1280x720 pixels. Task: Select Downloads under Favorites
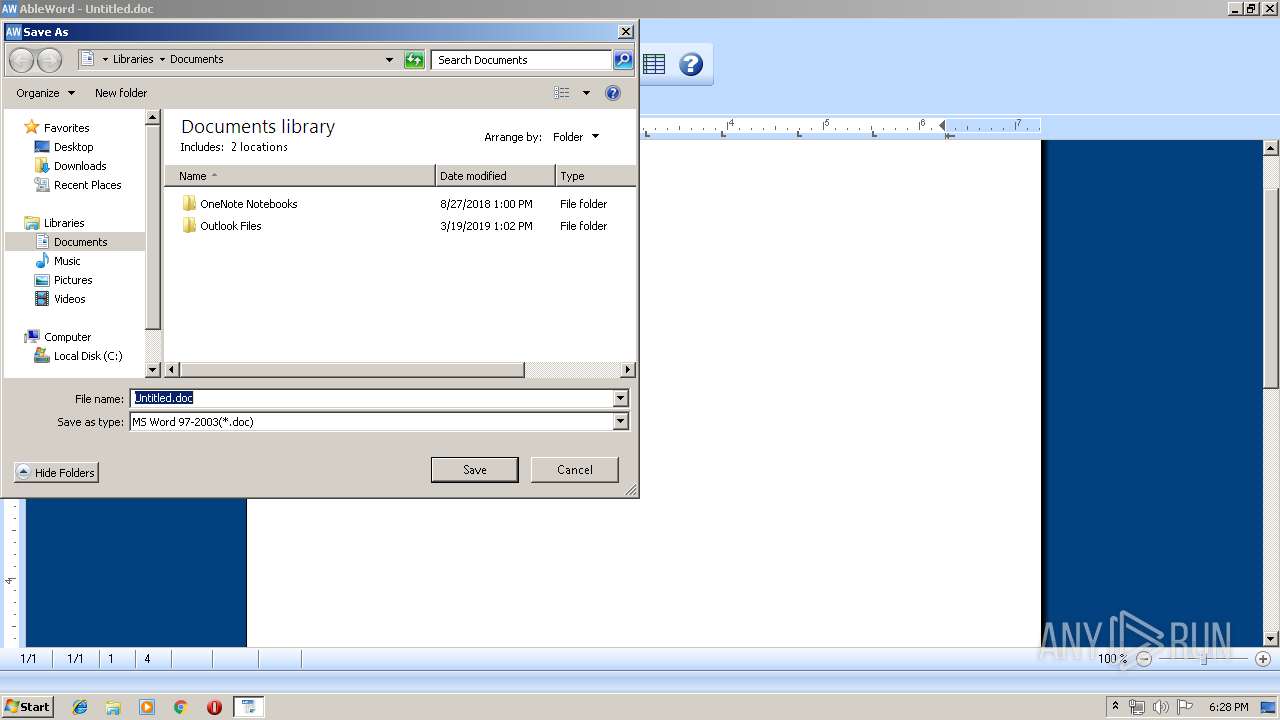pos(70,166)
